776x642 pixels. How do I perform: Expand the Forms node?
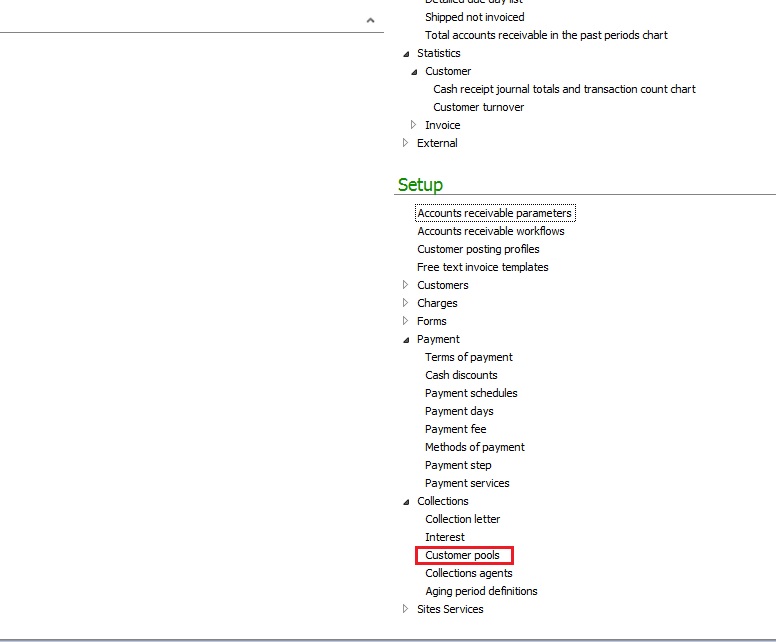(x=406, y=321)
